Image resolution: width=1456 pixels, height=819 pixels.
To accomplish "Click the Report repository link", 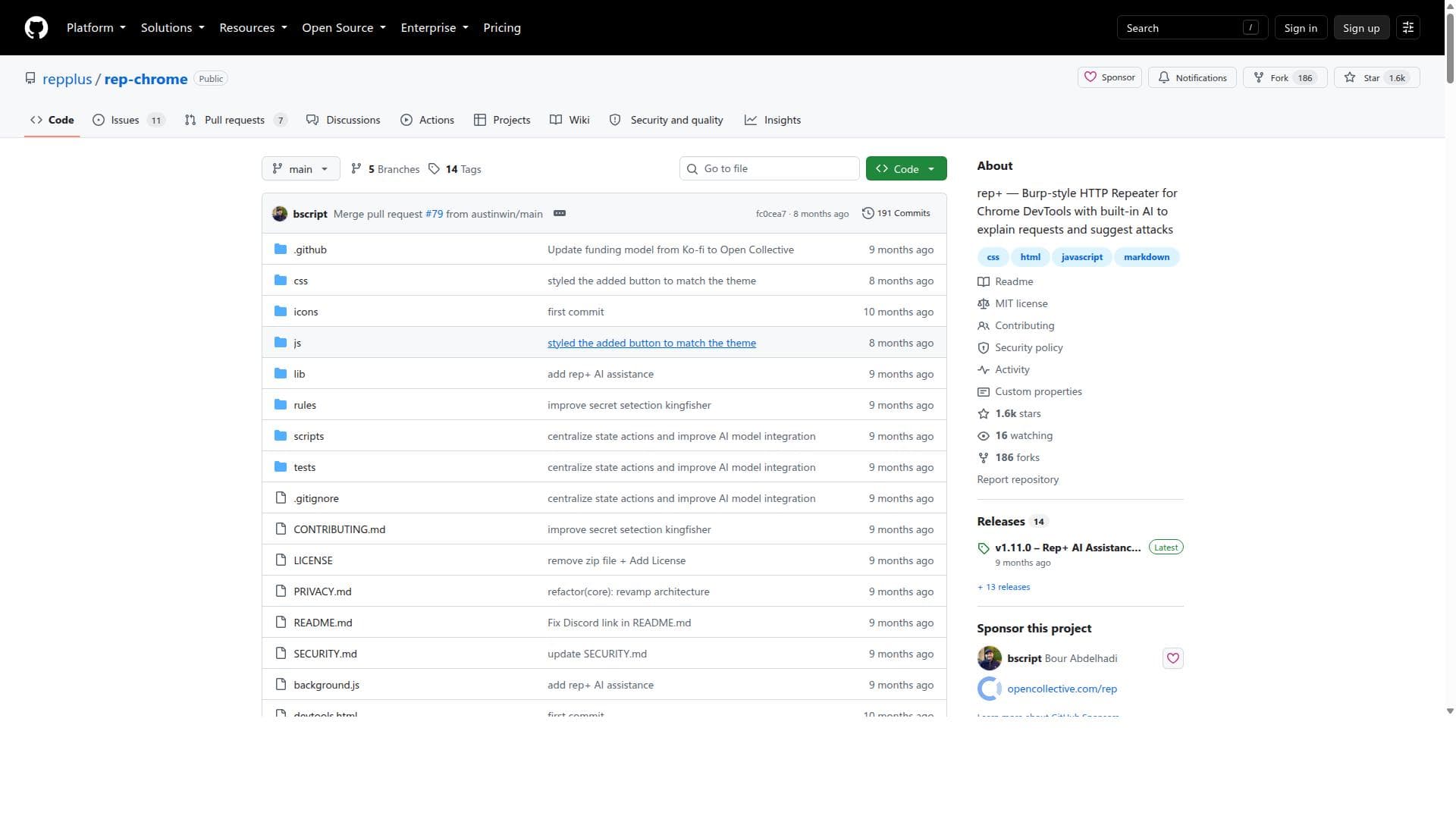I will click(x=1018, y=479).
